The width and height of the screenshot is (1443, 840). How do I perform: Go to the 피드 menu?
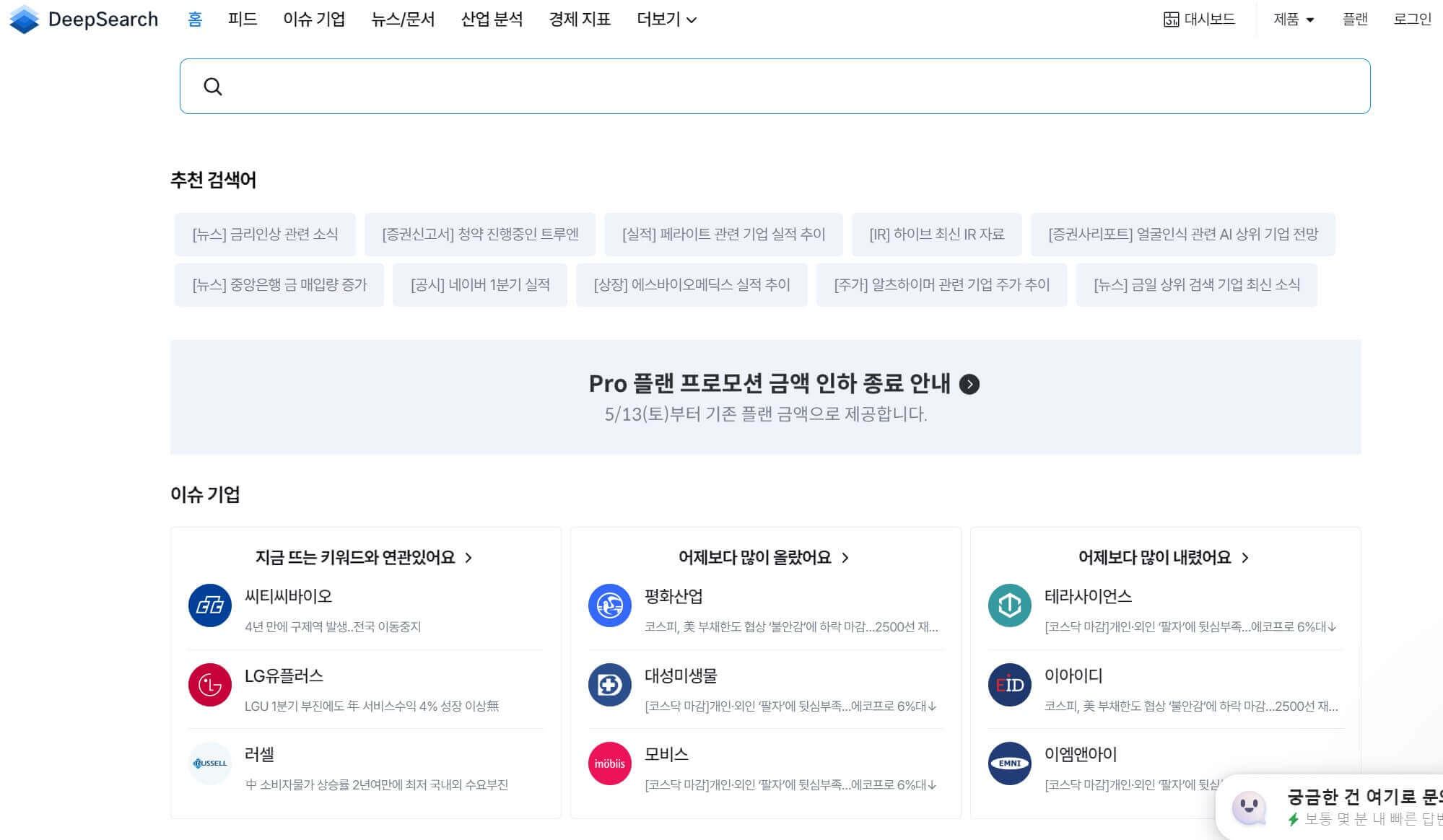point(243,19)
